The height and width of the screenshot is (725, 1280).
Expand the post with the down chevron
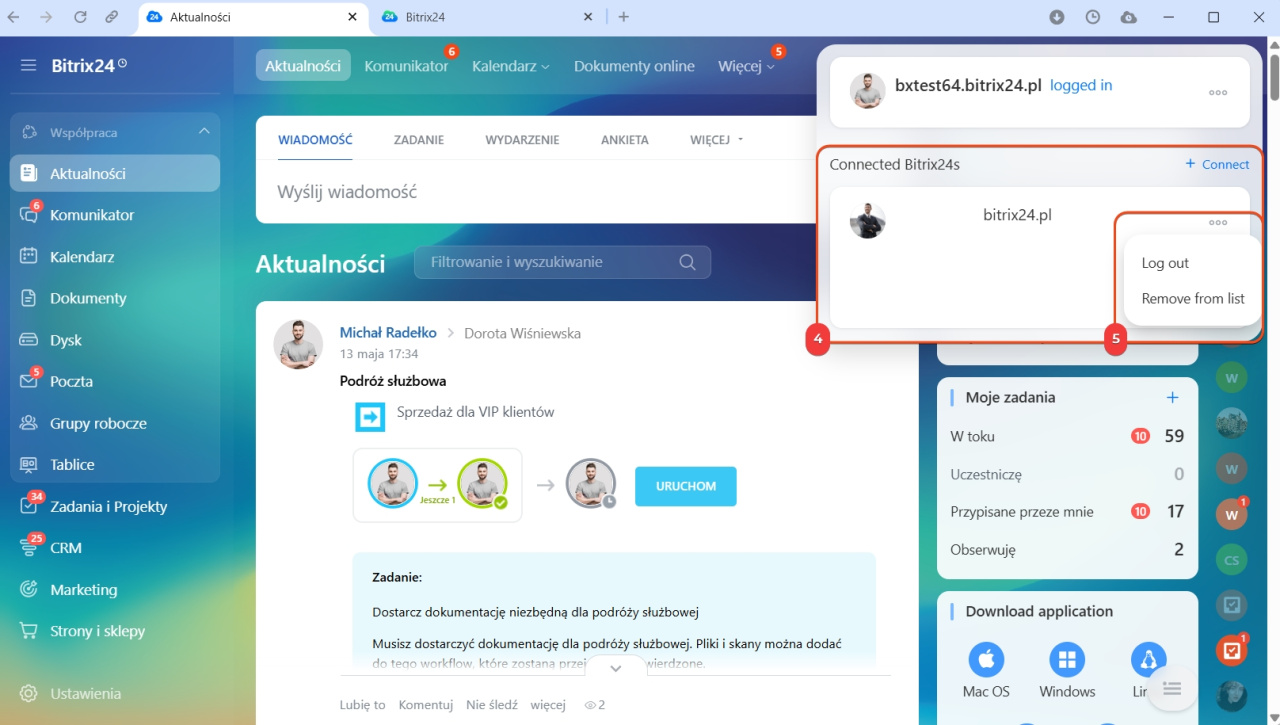click(x=616, y=668)
